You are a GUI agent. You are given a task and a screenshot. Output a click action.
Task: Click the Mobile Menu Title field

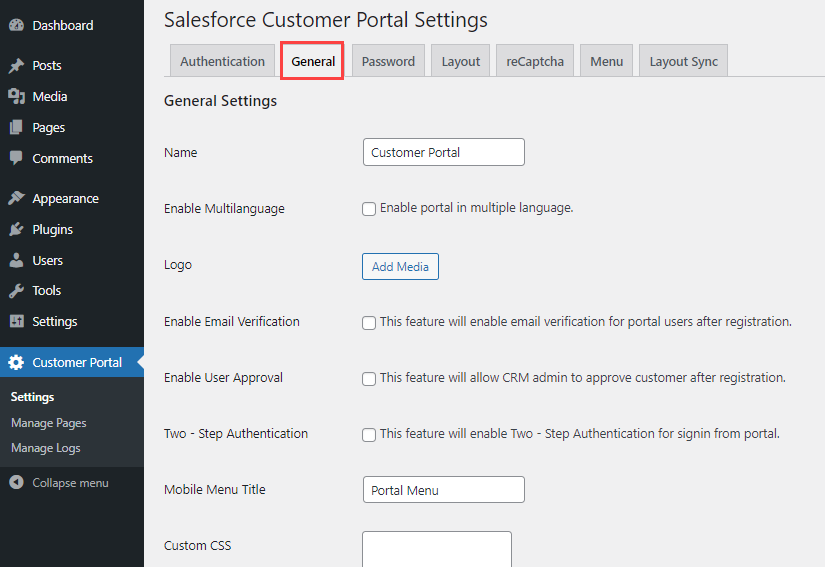point(443,490)
